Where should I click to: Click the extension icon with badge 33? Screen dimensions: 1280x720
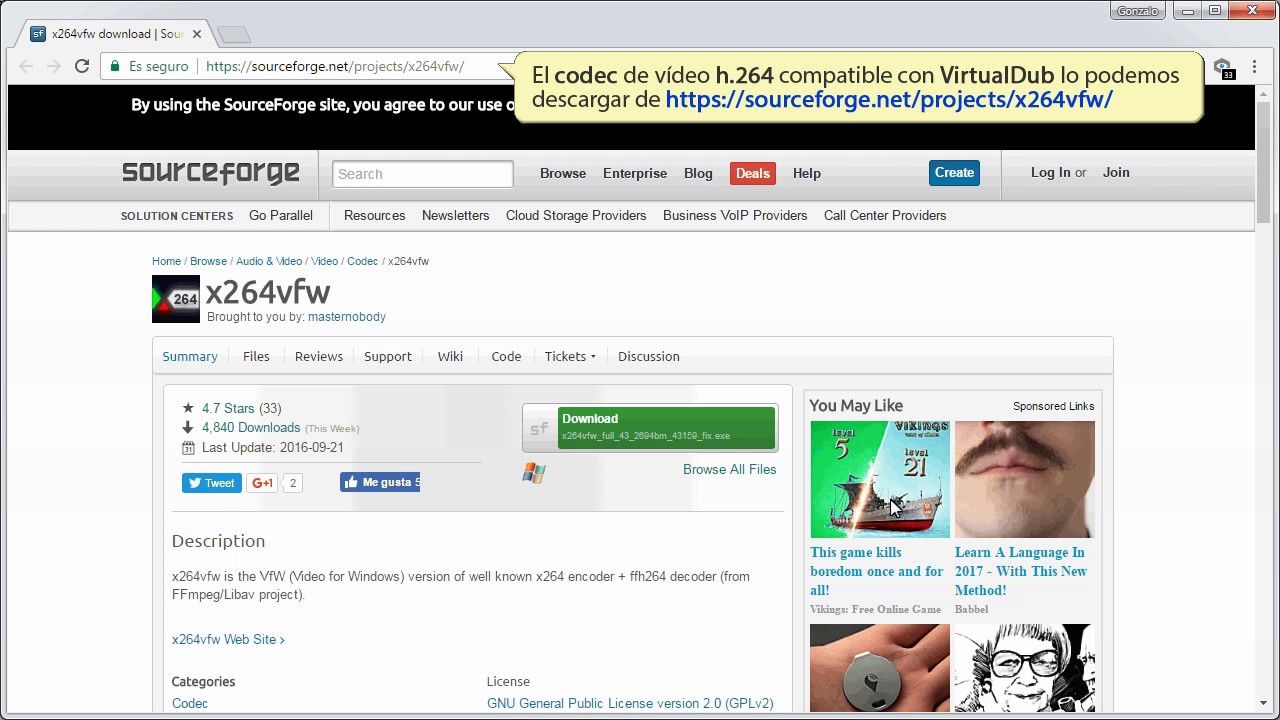[x=1223, y=68]
